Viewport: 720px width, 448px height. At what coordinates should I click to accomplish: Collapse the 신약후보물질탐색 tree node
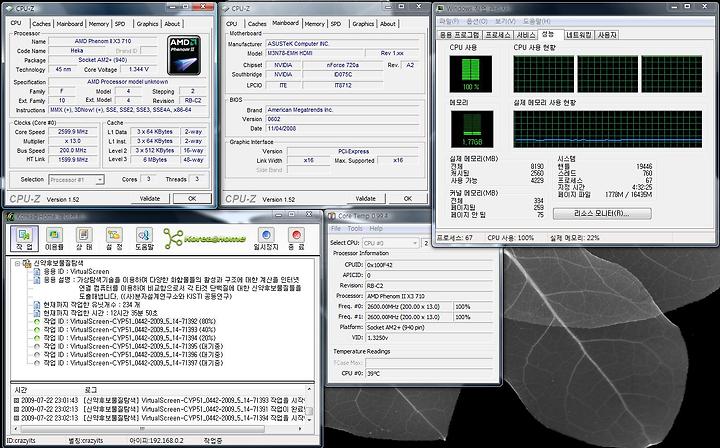point(17,263)
